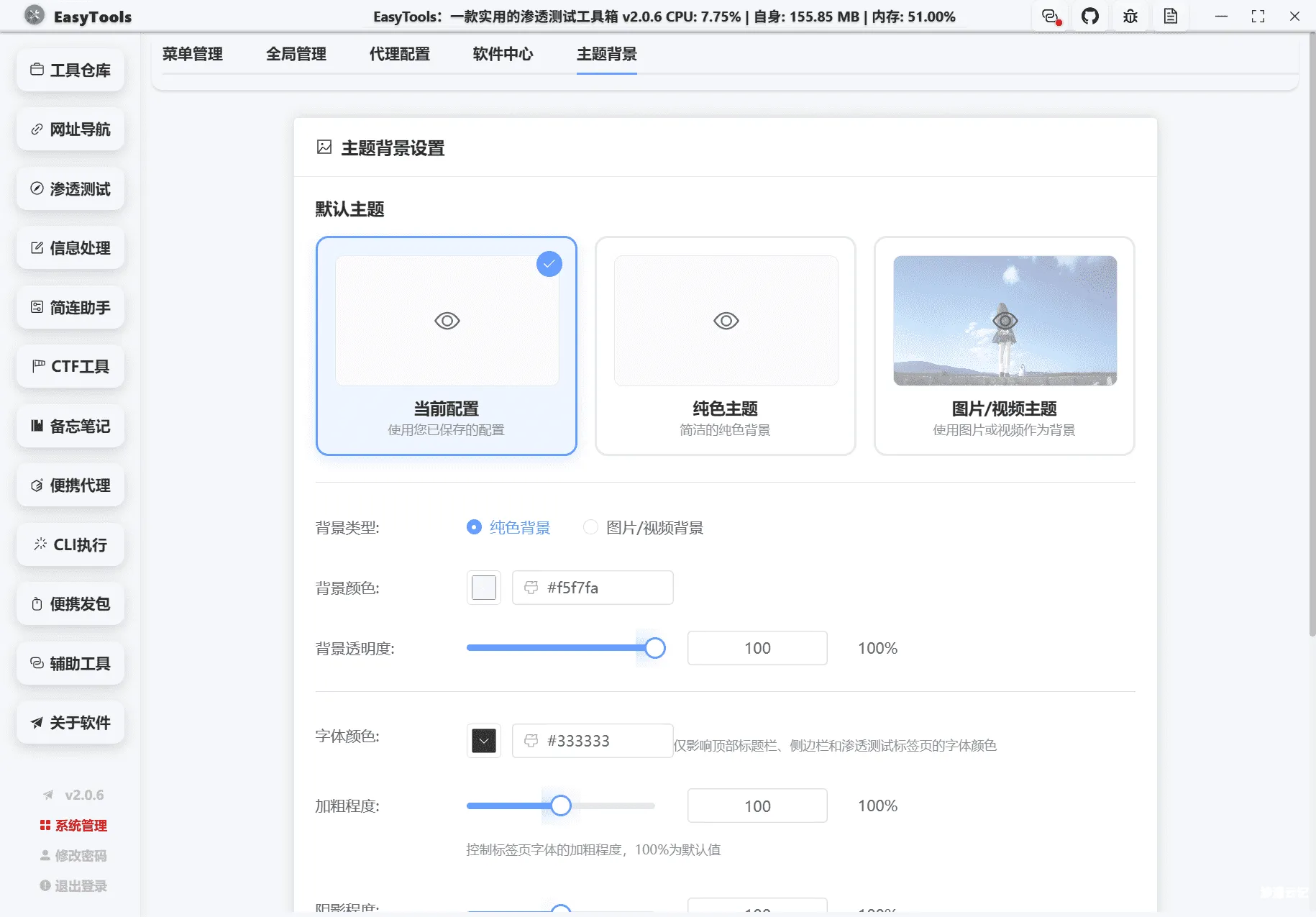
Task: Switch to the 代理配置 tab
Action: pyautogui.click(x=400, y=54)
